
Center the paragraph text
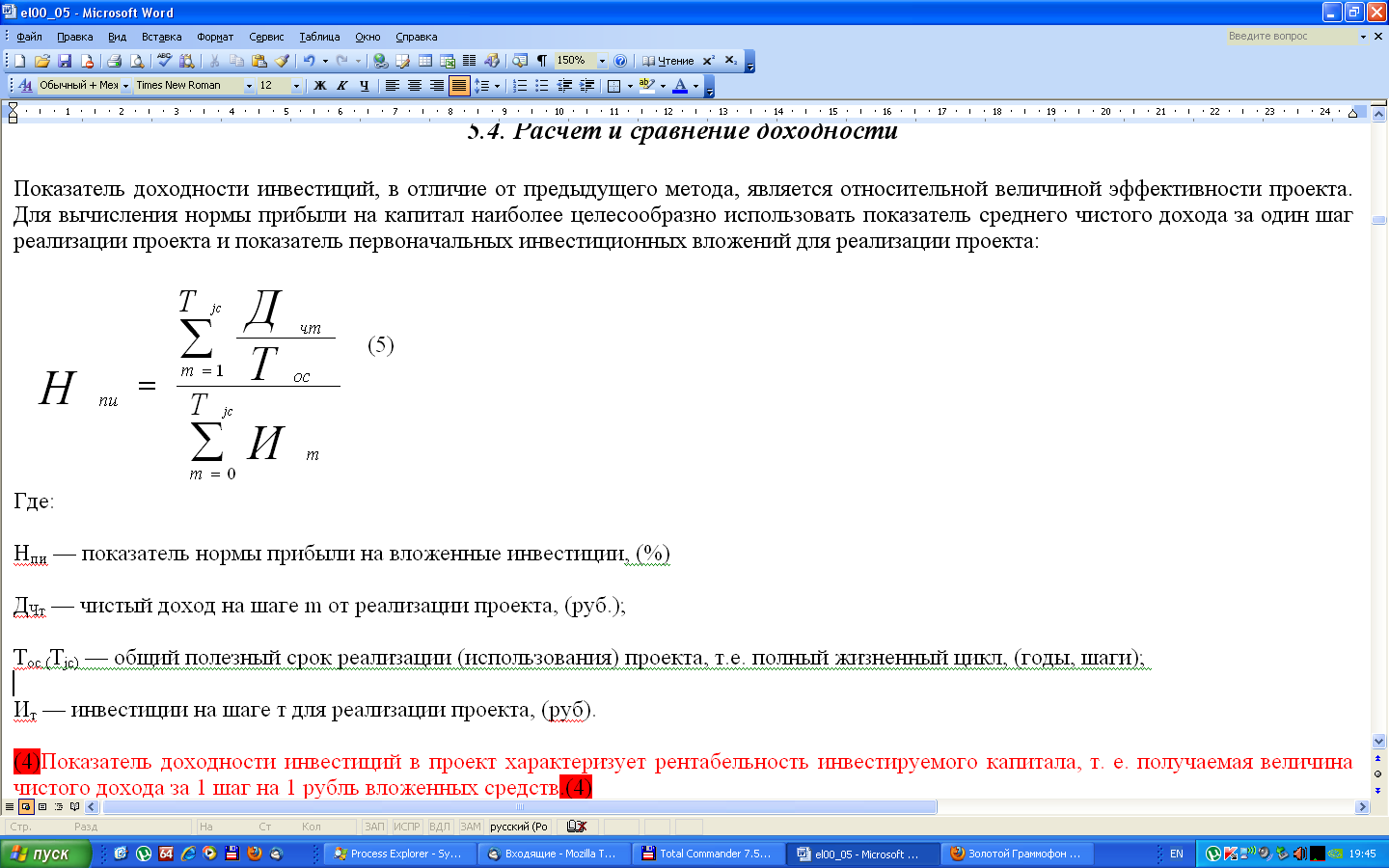(x=414, y=86)
